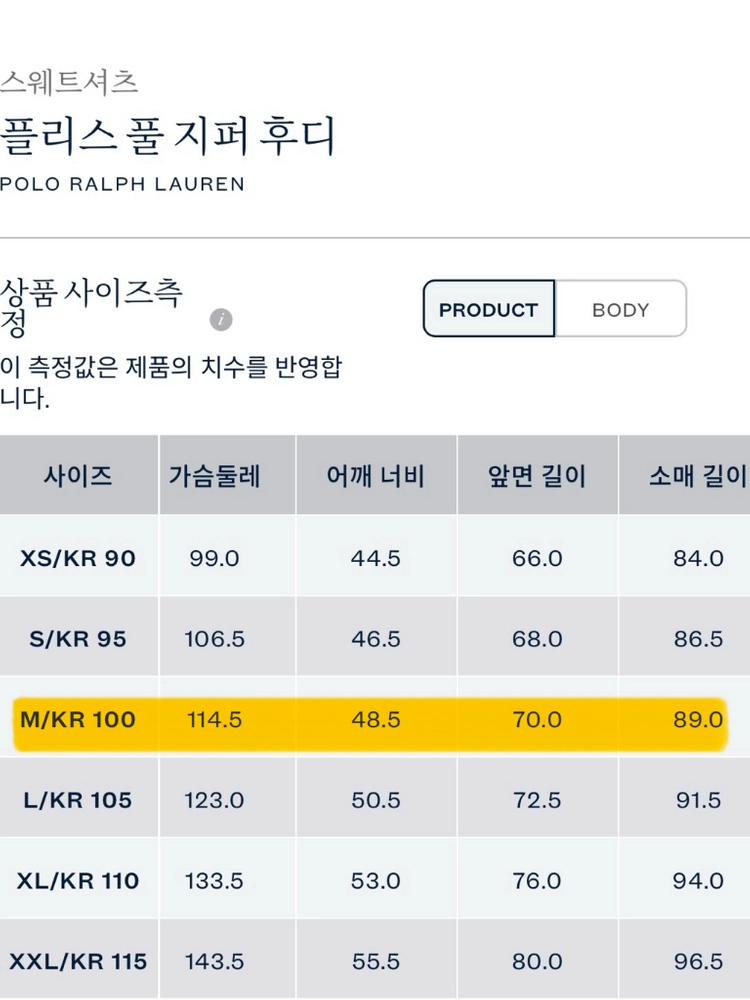This screenshot has width=750, height=1000.
Task: Choose the S/KR 95 size row label
Action: point(78,638)
